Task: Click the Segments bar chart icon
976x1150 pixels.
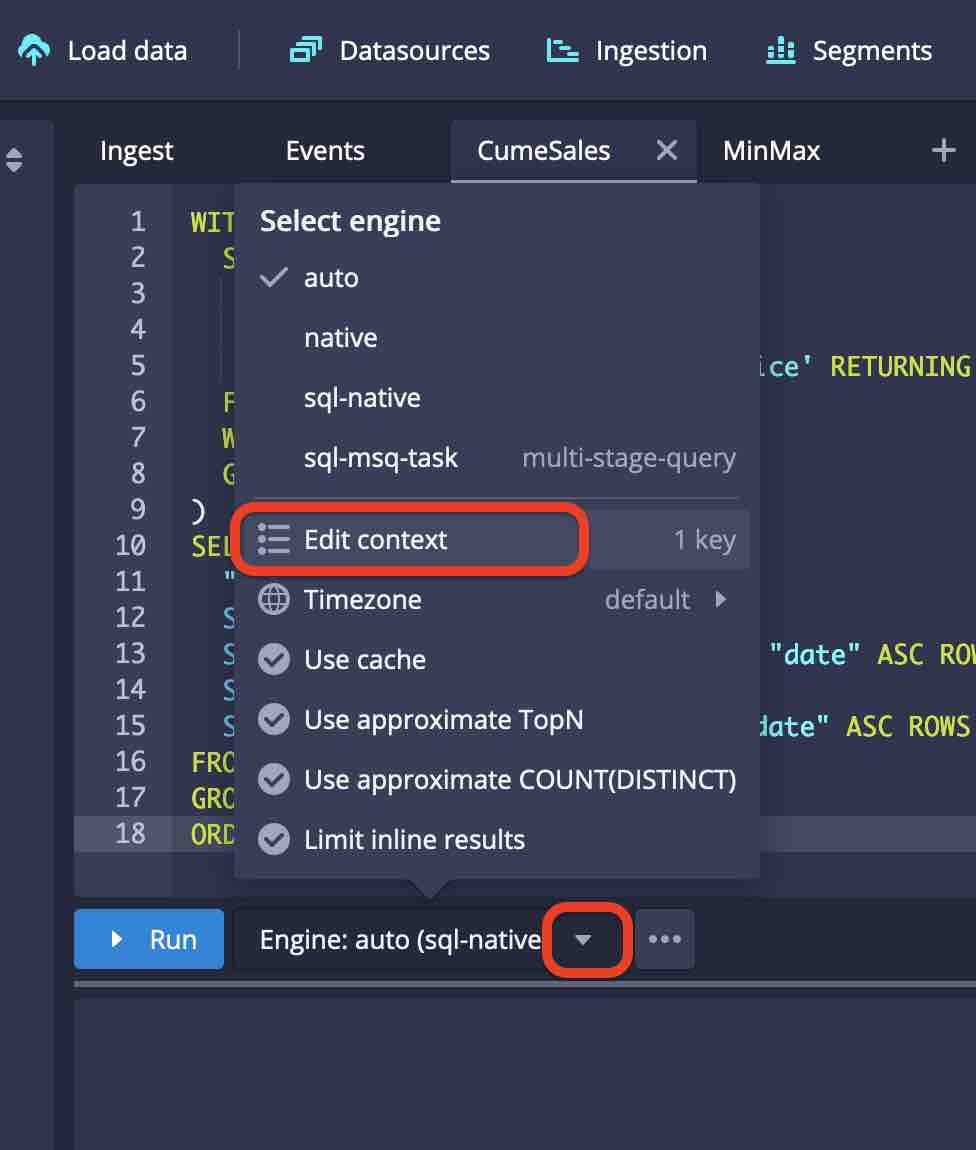Action: (781, 51)
